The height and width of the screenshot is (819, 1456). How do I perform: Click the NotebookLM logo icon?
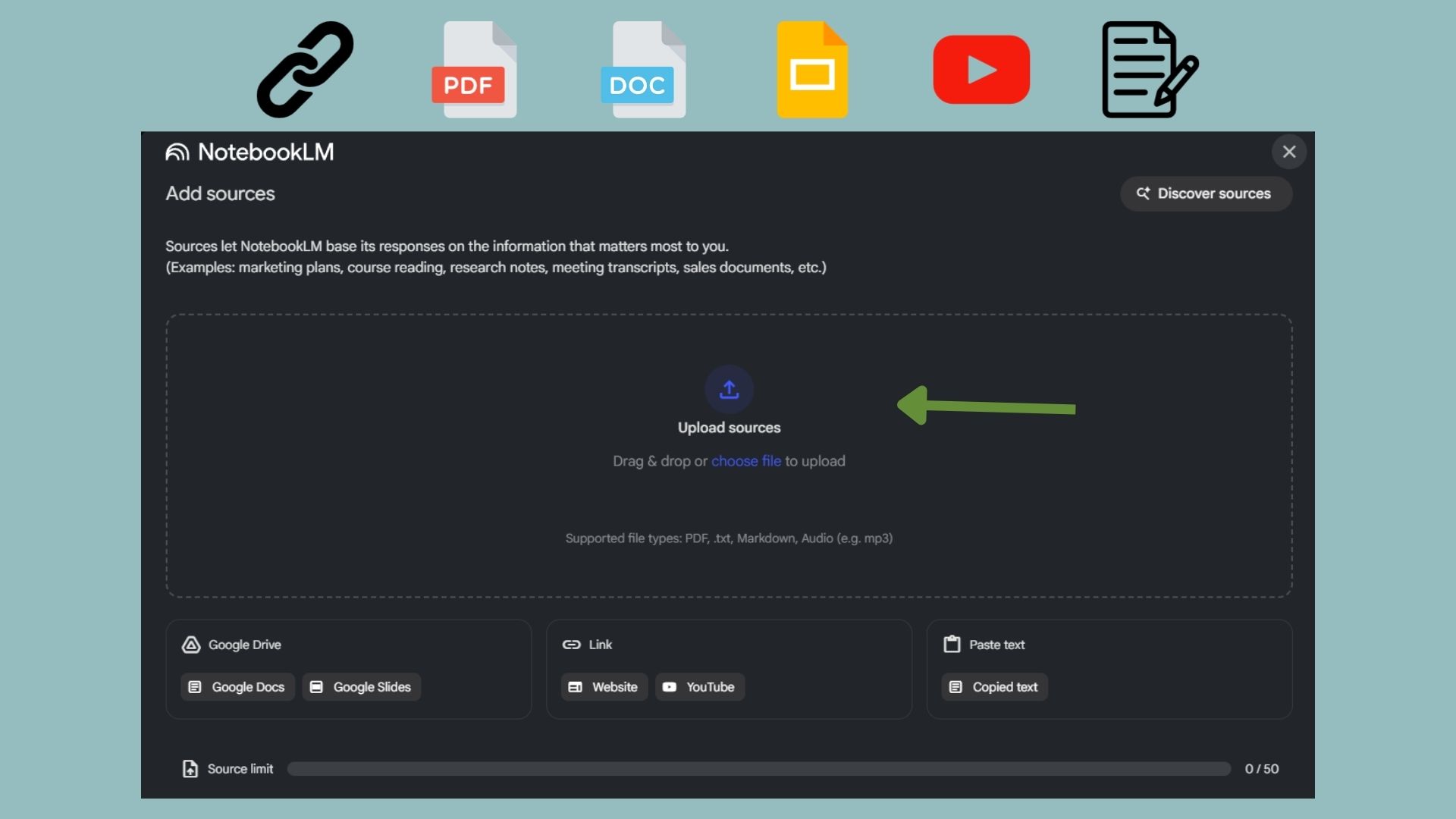coord(177,152)
